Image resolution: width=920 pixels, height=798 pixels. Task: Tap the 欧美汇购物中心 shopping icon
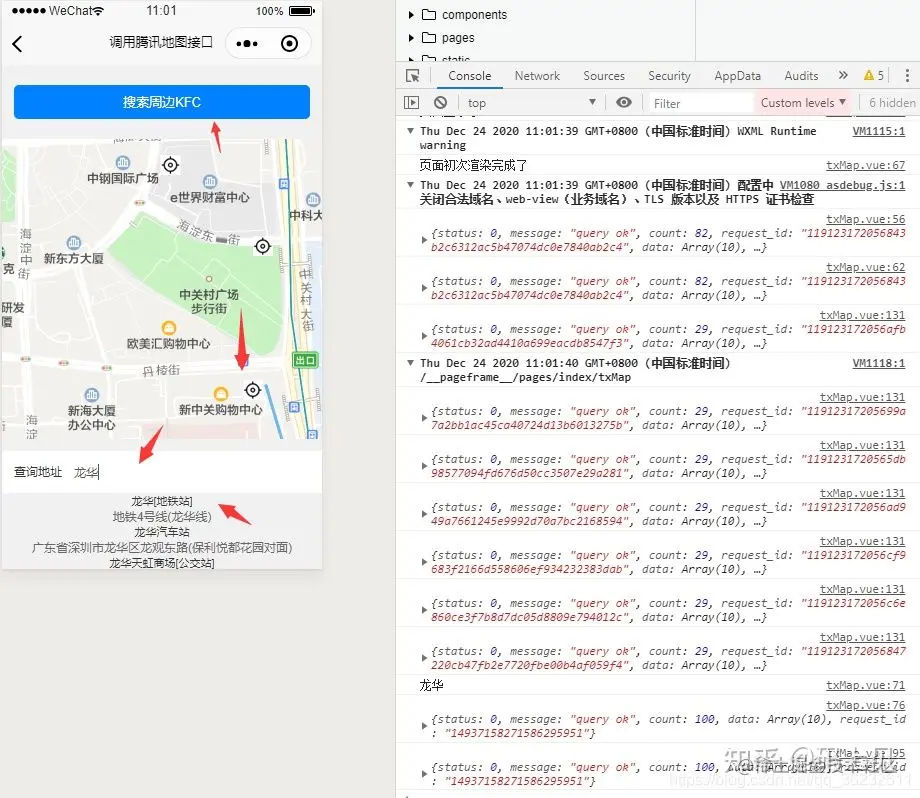pyautogui.click(x=168, y=327)
